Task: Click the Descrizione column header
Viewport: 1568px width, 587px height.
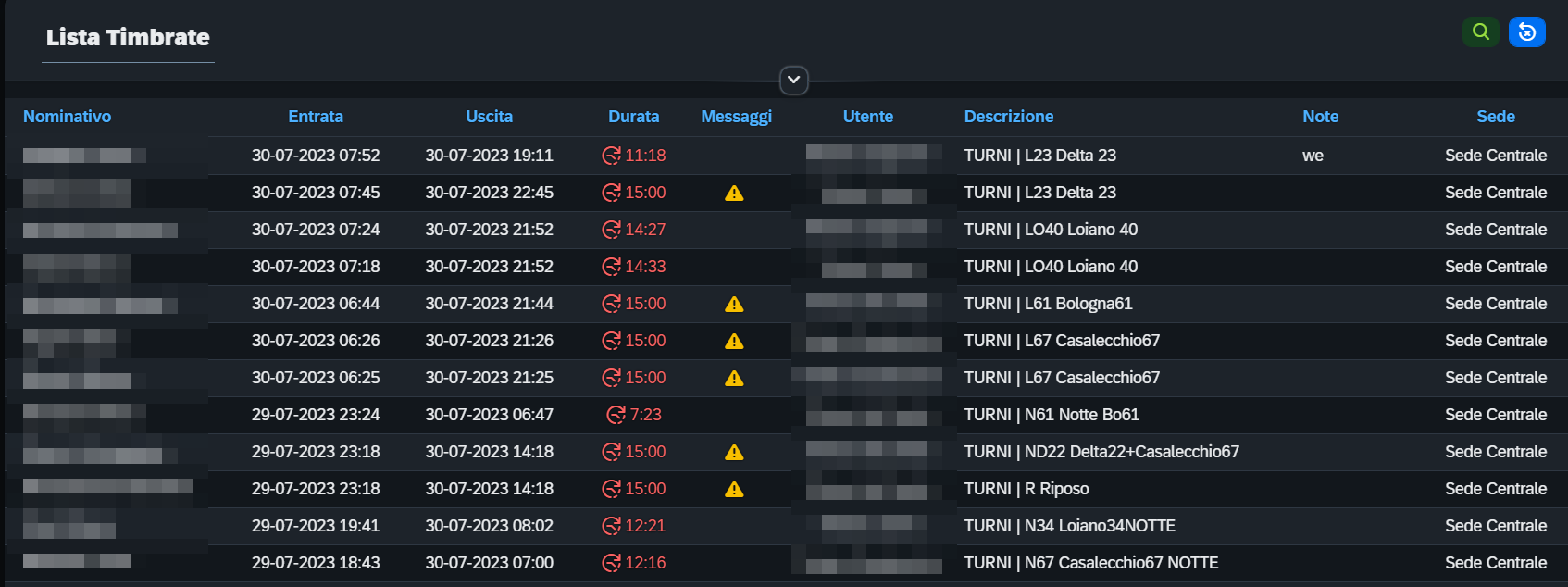Action: [x=1009, y=117]
